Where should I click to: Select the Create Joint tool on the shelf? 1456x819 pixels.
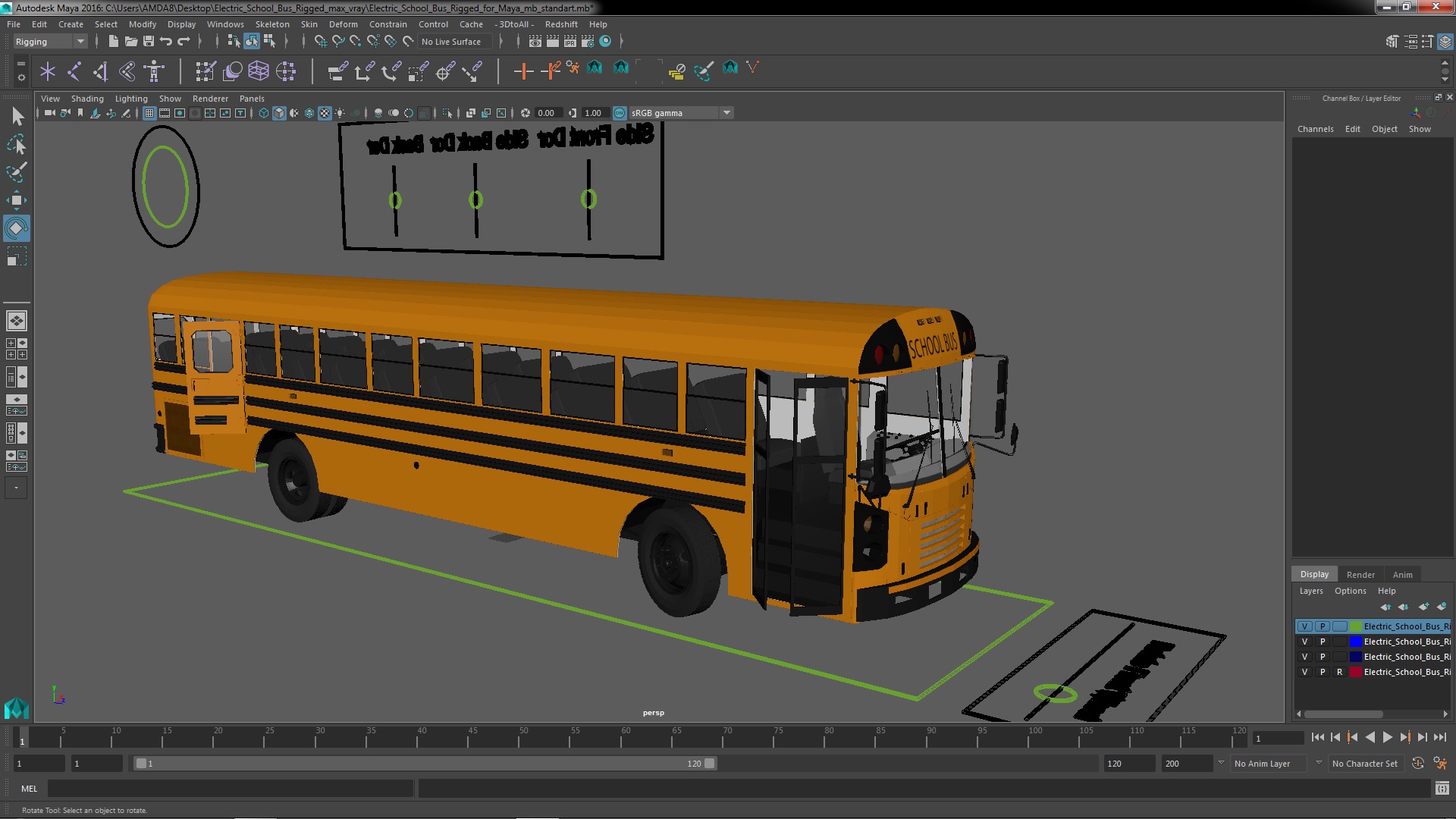pyautogui.click(x=74, y=71)
